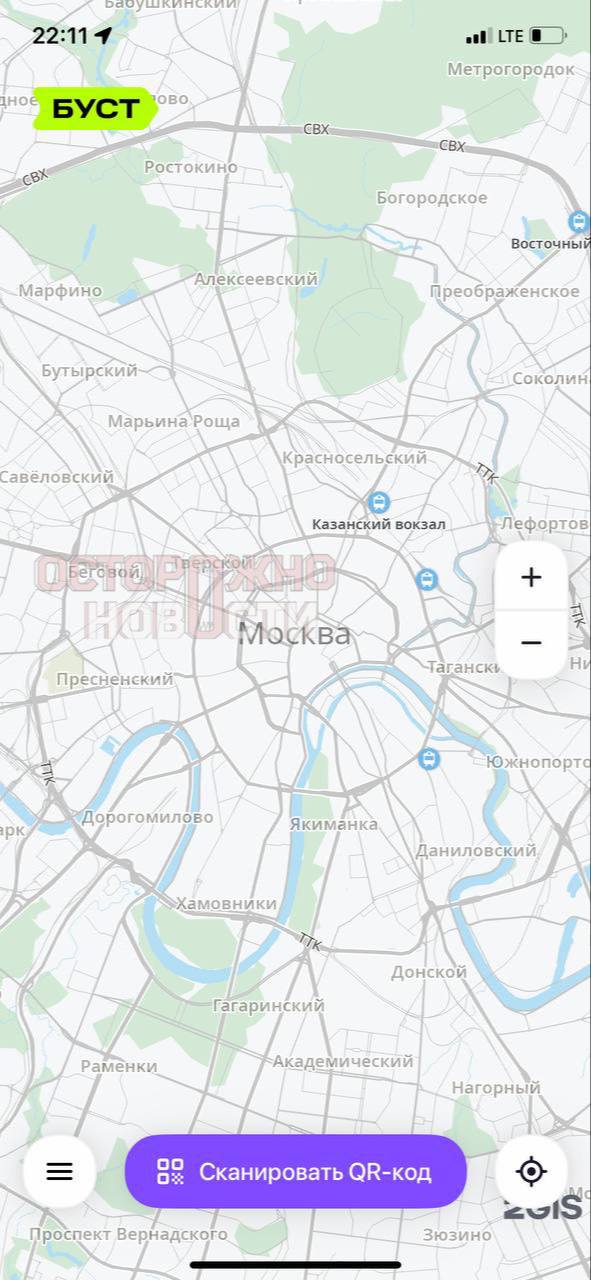Tap the Красносельский district label
This screenshot has width=591, height=1280.
[354, 457]
